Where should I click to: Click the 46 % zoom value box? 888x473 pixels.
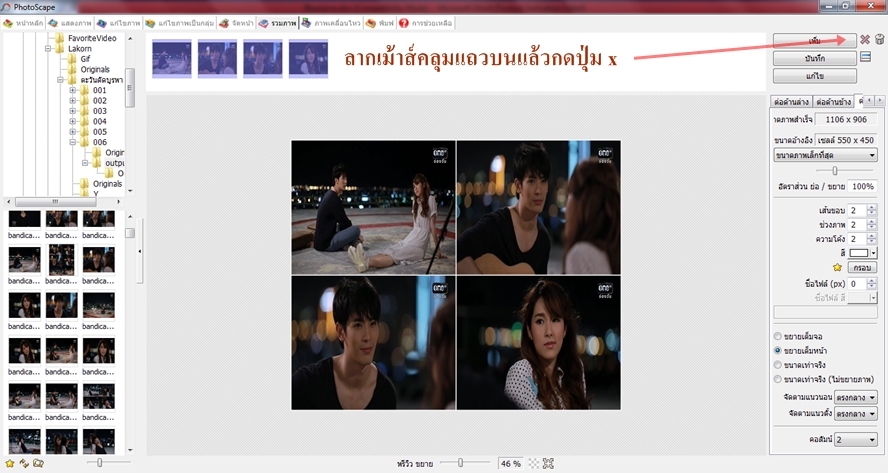click(511, 463)
